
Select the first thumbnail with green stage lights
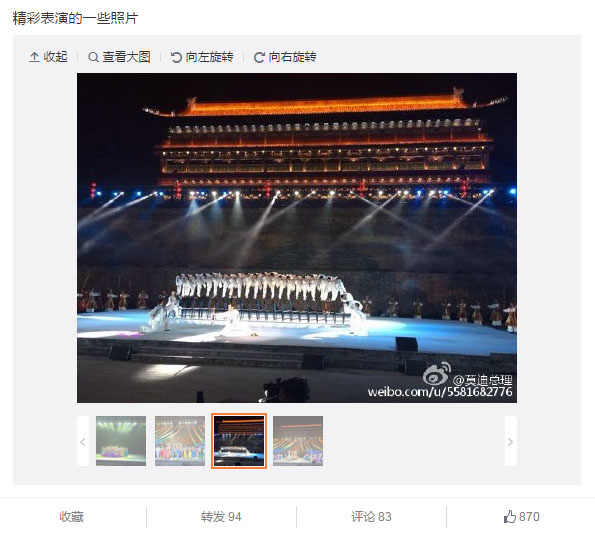121,441
